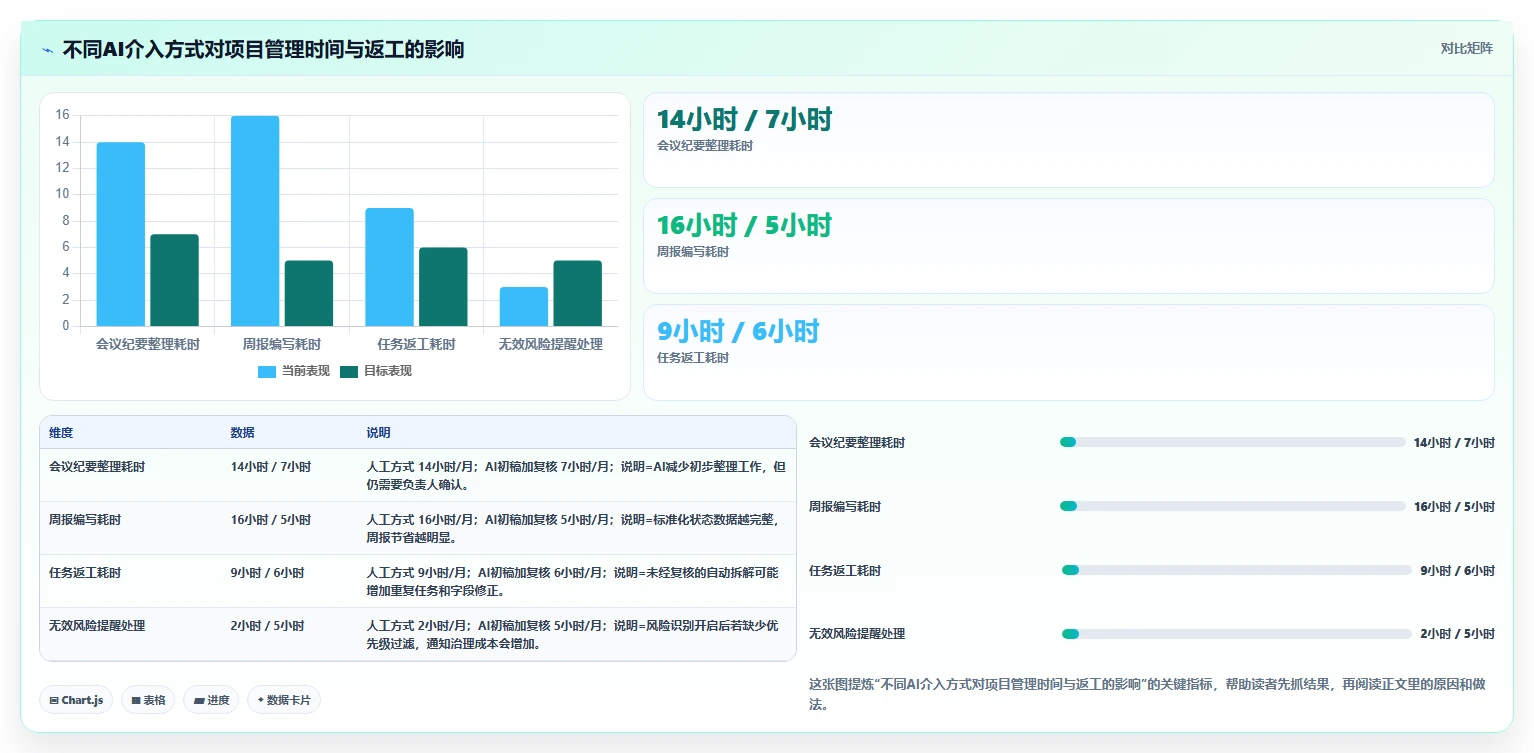The image size is (1534, 753).
Task: Click the blue 任务返工耗时 bar in chart
Action: (389, 267)
